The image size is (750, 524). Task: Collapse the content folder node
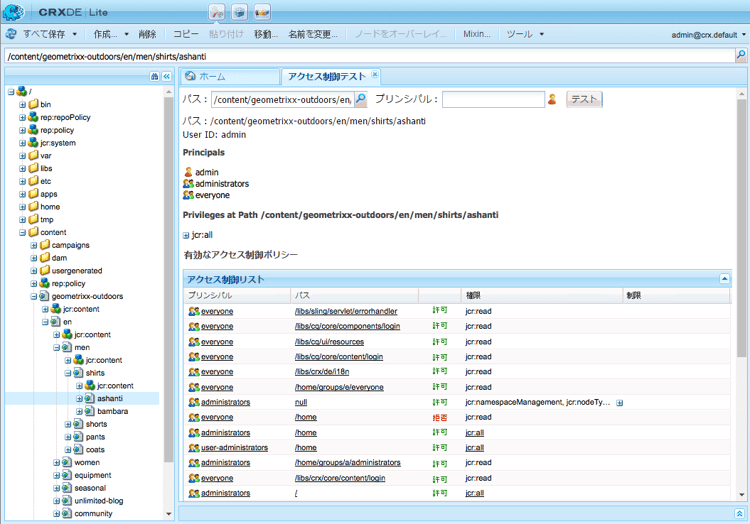click(x=22, y=232)
